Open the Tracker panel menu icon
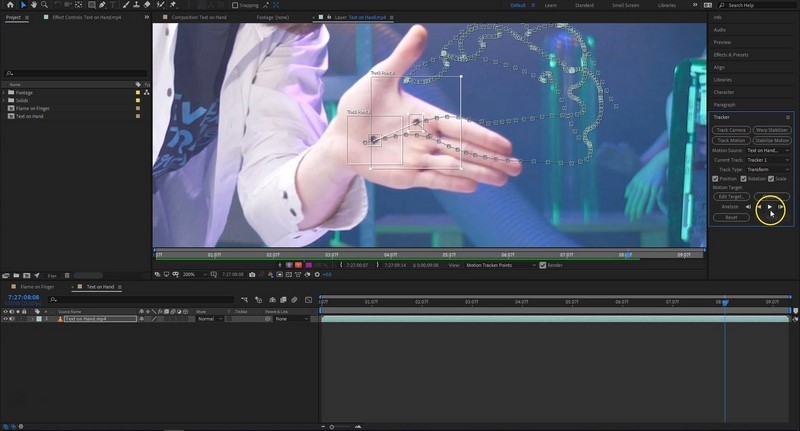 pyautogui.click(x=787, y=117)
